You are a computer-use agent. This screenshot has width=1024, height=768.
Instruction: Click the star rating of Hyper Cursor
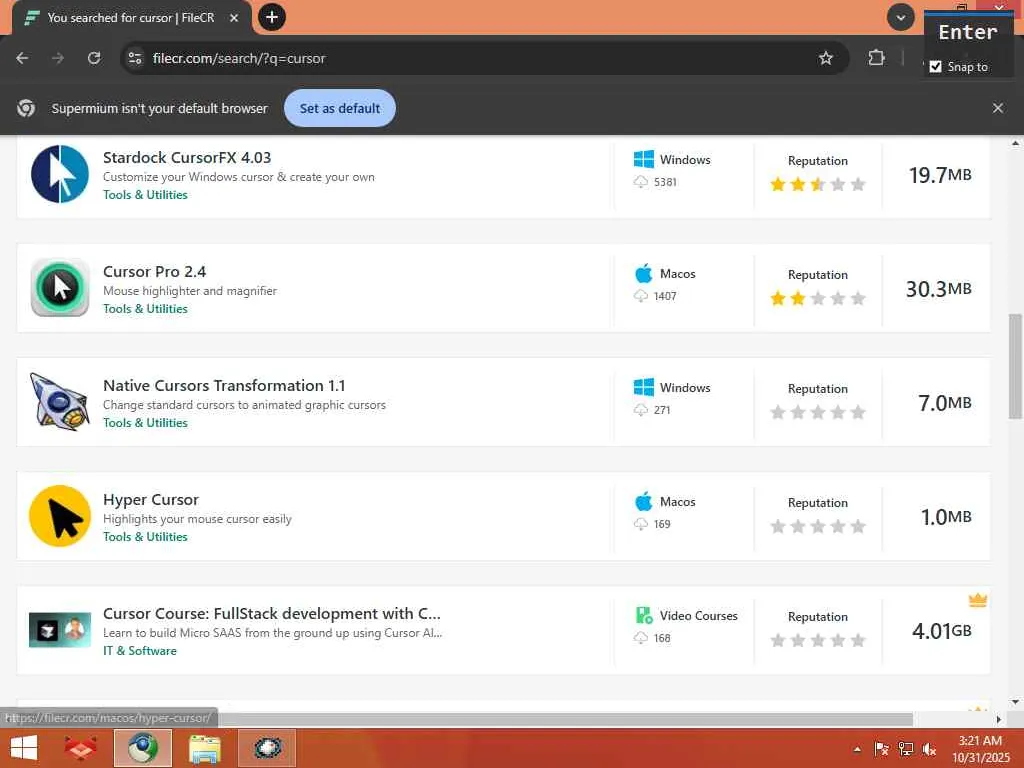pyautogui.click(x=818, y=526)
